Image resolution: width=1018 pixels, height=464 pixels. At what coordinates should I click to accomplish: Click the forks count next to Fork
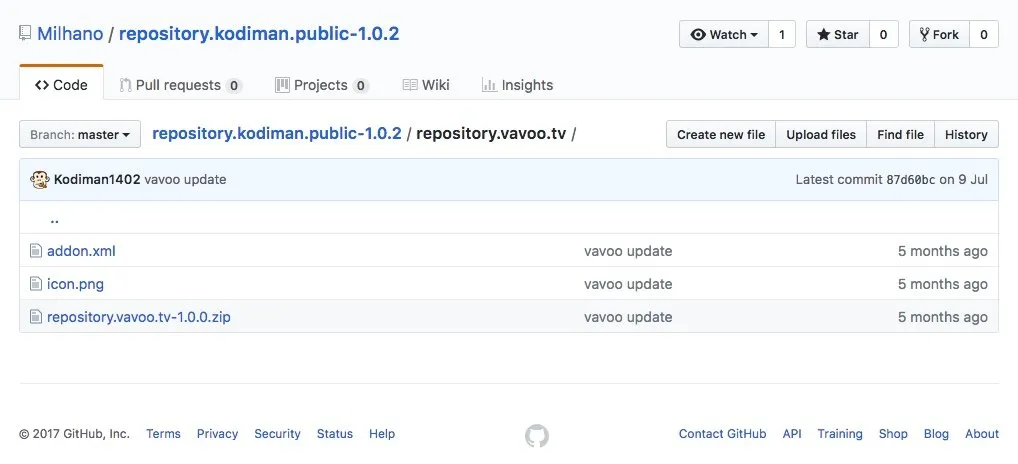pyautogui.click(x=984, y=34)
